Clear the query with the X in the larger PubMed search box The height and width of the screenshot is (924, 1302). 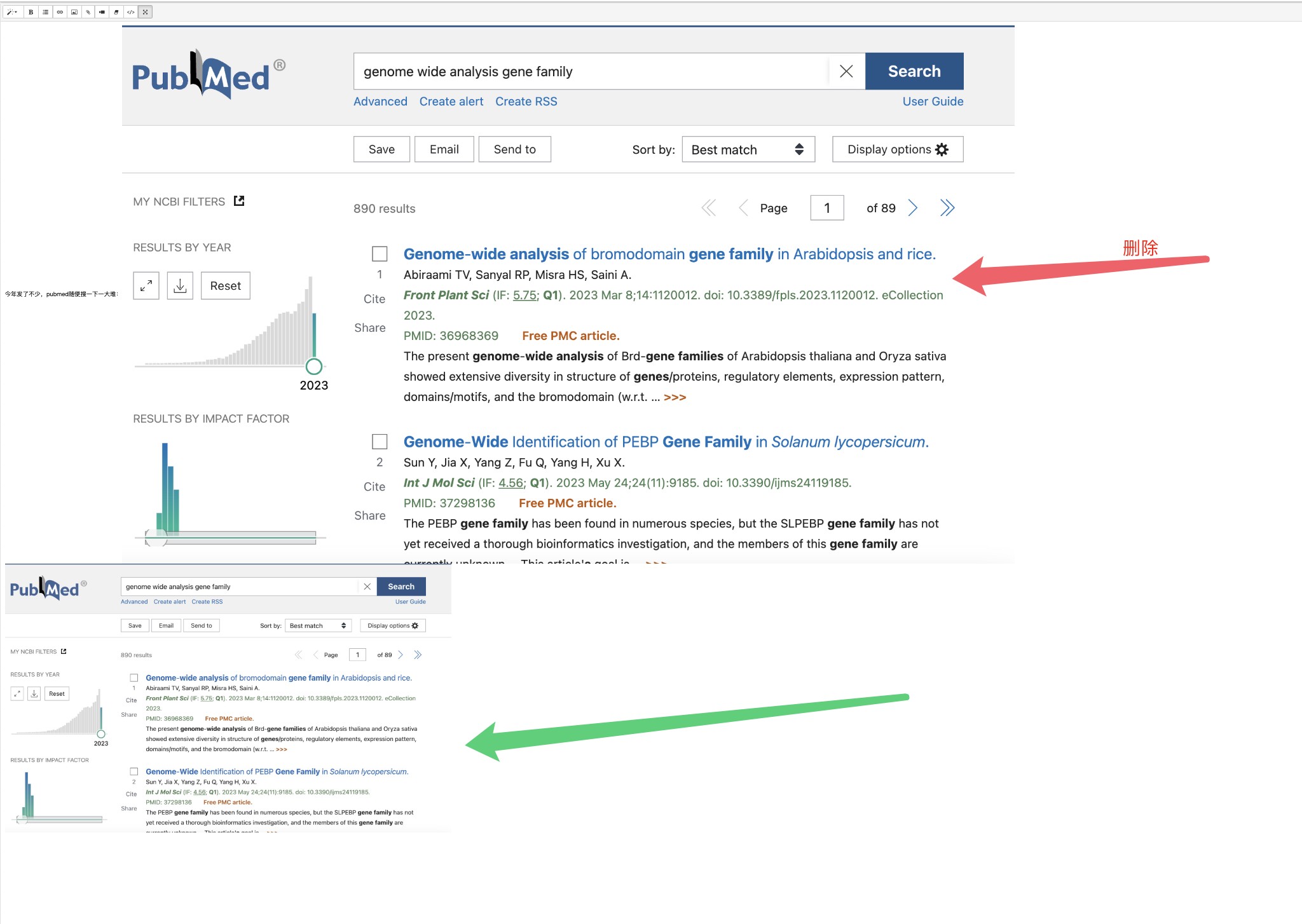coord(846,71)
